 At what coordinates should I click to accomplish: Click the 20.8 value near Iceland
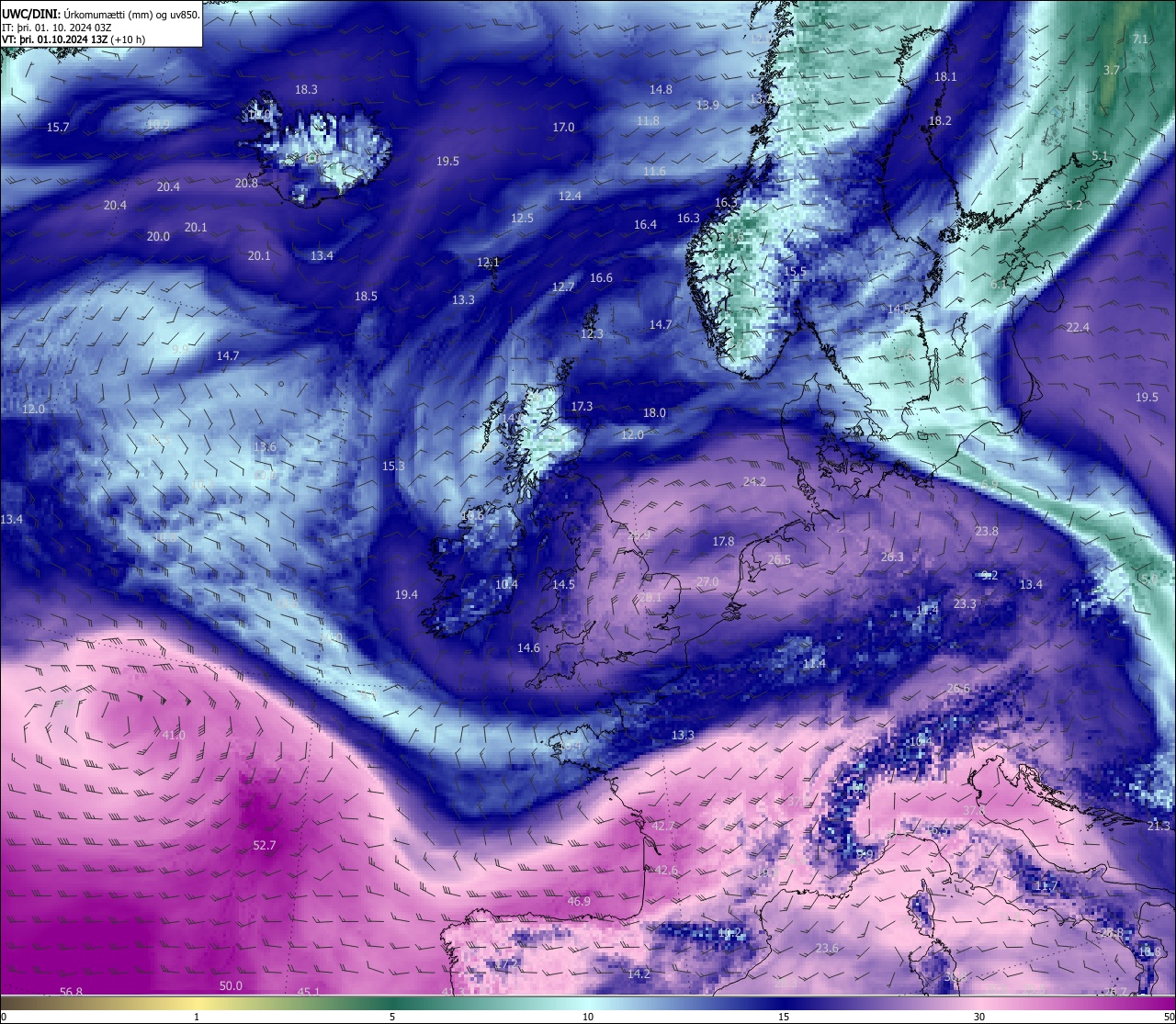pyautogui.click(x=246, y=183)
